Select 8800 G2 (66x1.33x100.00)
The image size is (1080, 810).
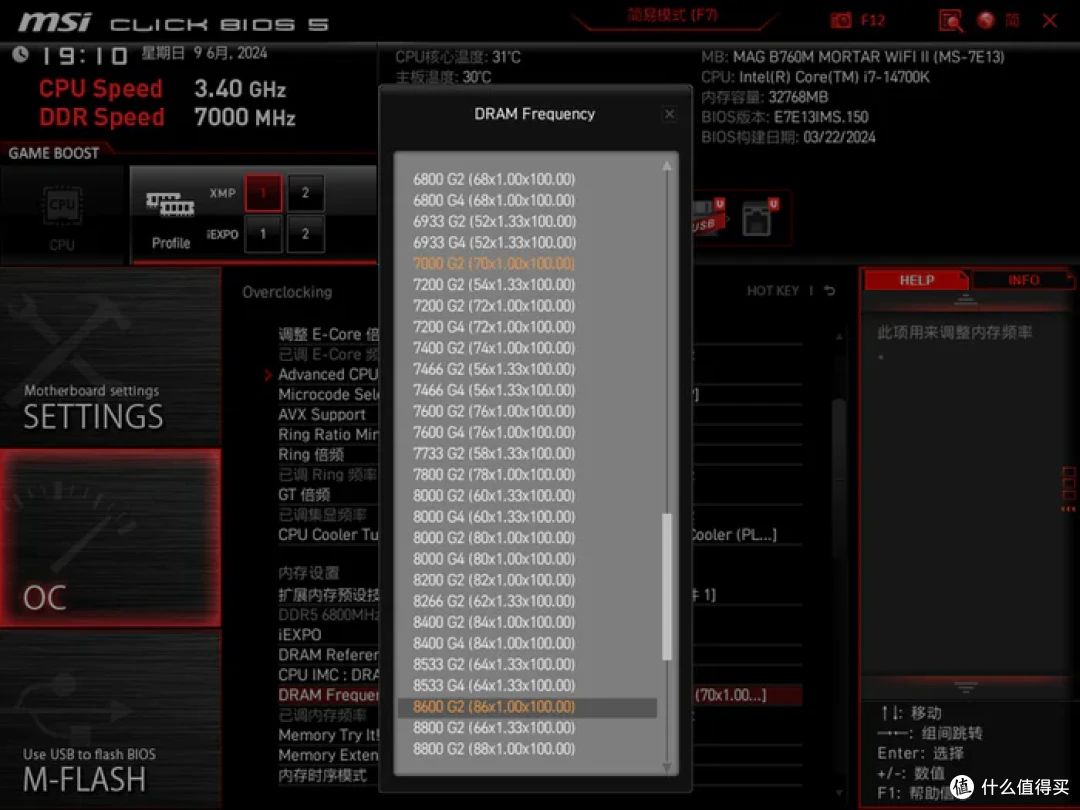click(493, 728)
